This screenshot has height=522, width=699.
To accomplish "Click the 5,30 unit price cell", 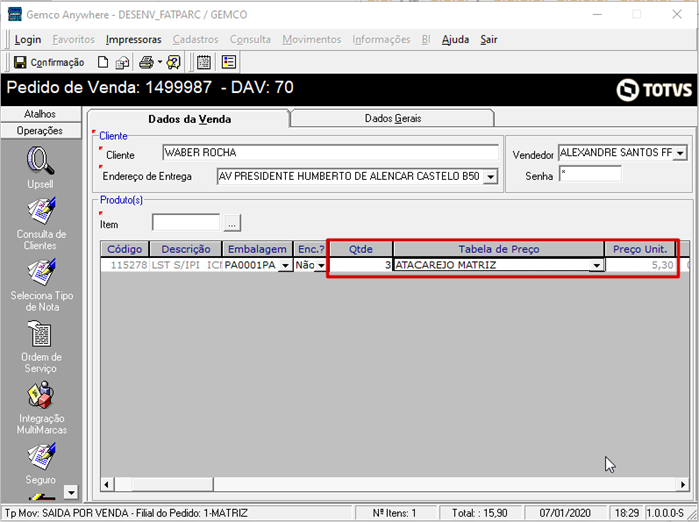I will point(640,265).
